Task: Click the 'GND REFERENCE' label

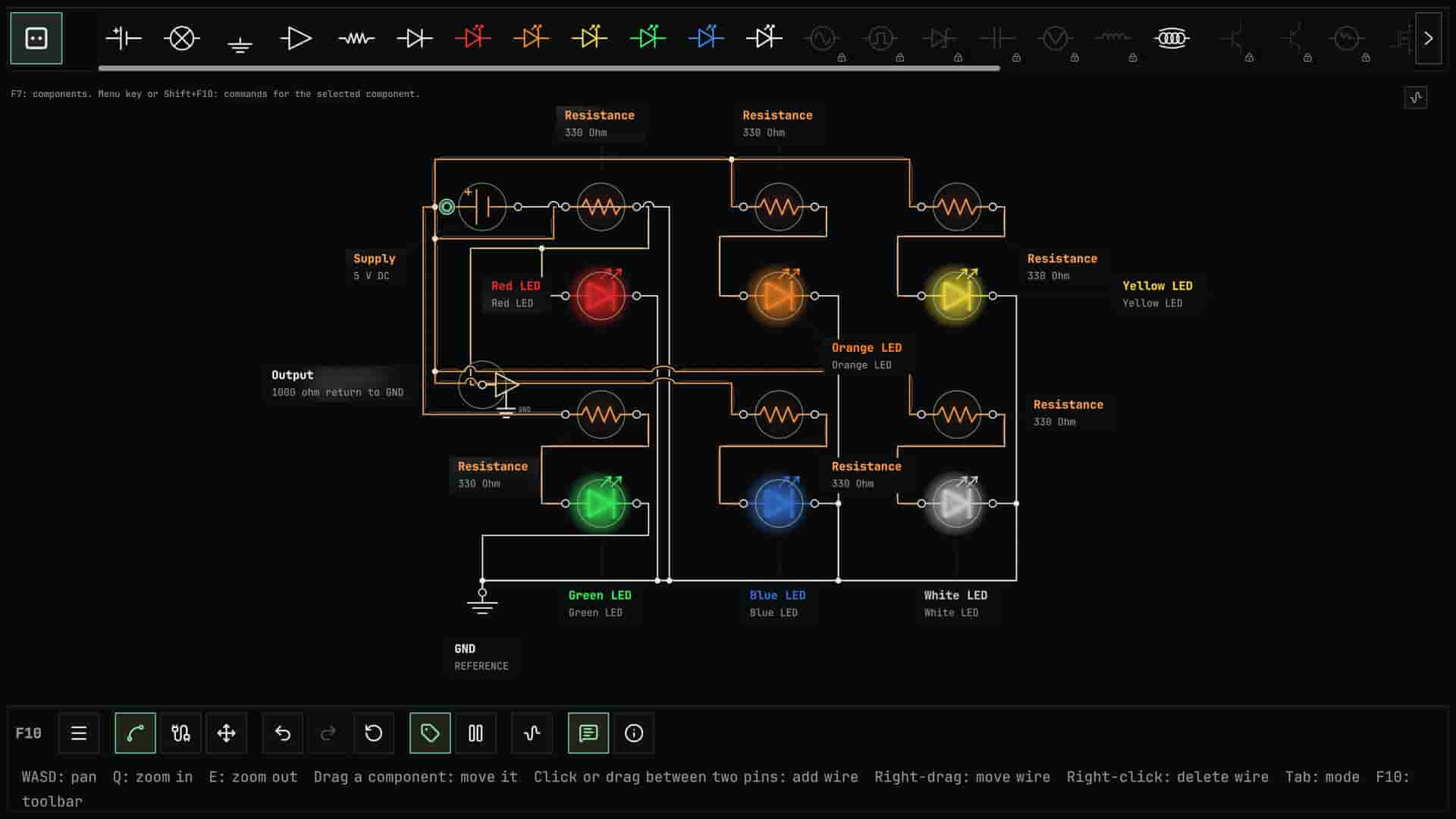Action: tap(481, 657)
